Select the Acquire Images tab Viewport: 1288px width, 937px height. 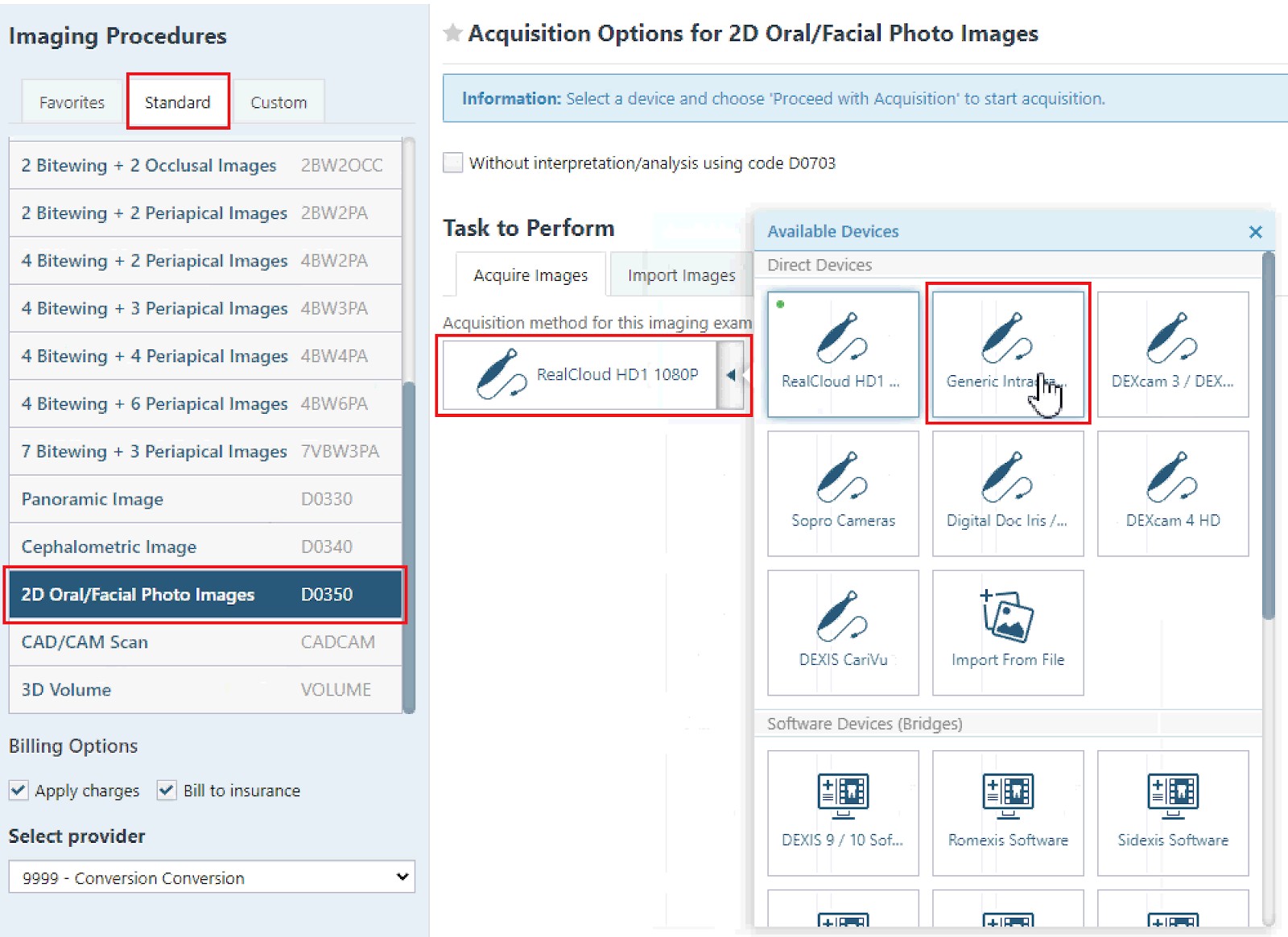pos(530,275)
